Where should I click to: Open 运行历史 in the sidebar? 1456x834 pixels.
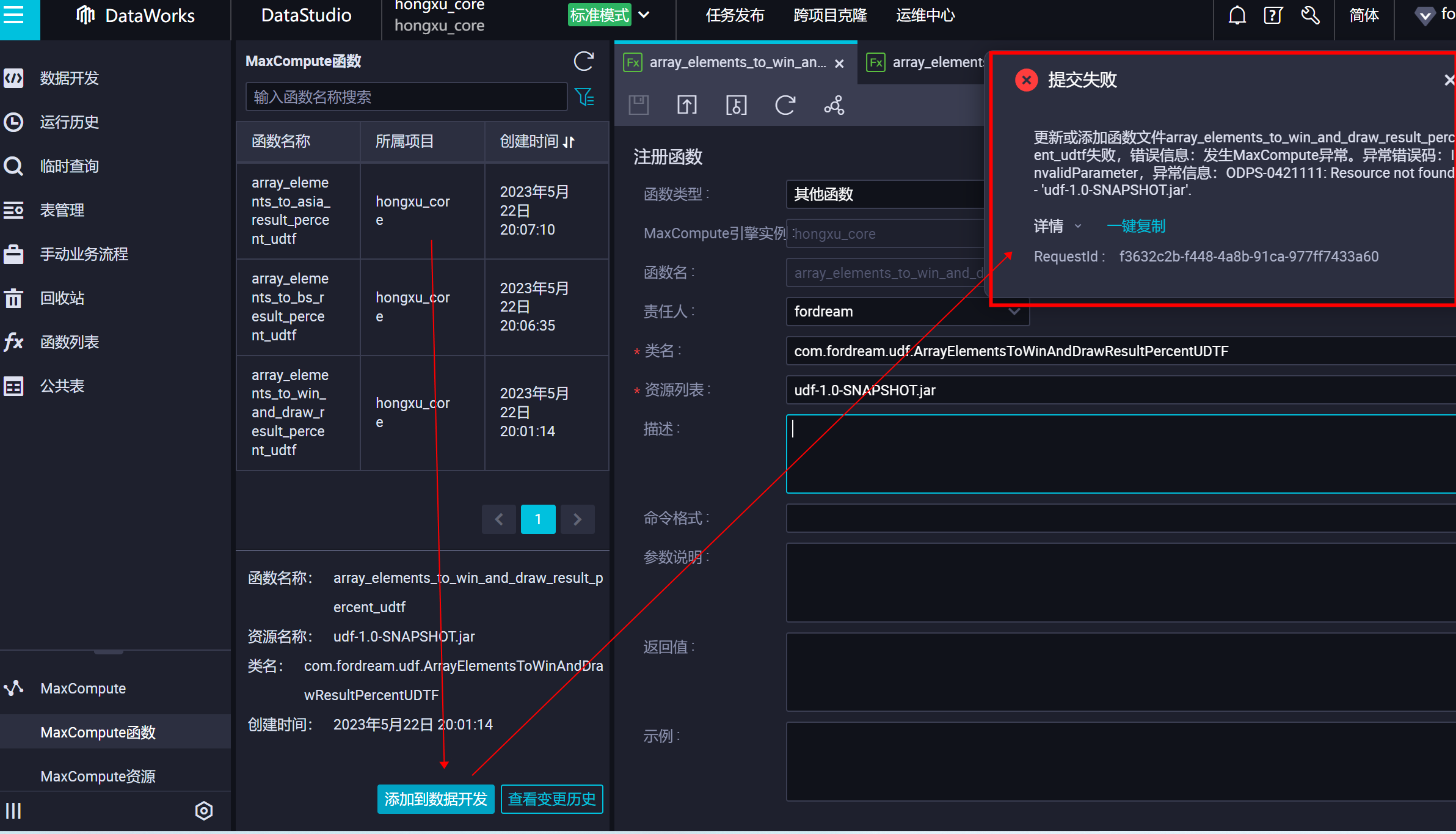click(69, 122)
